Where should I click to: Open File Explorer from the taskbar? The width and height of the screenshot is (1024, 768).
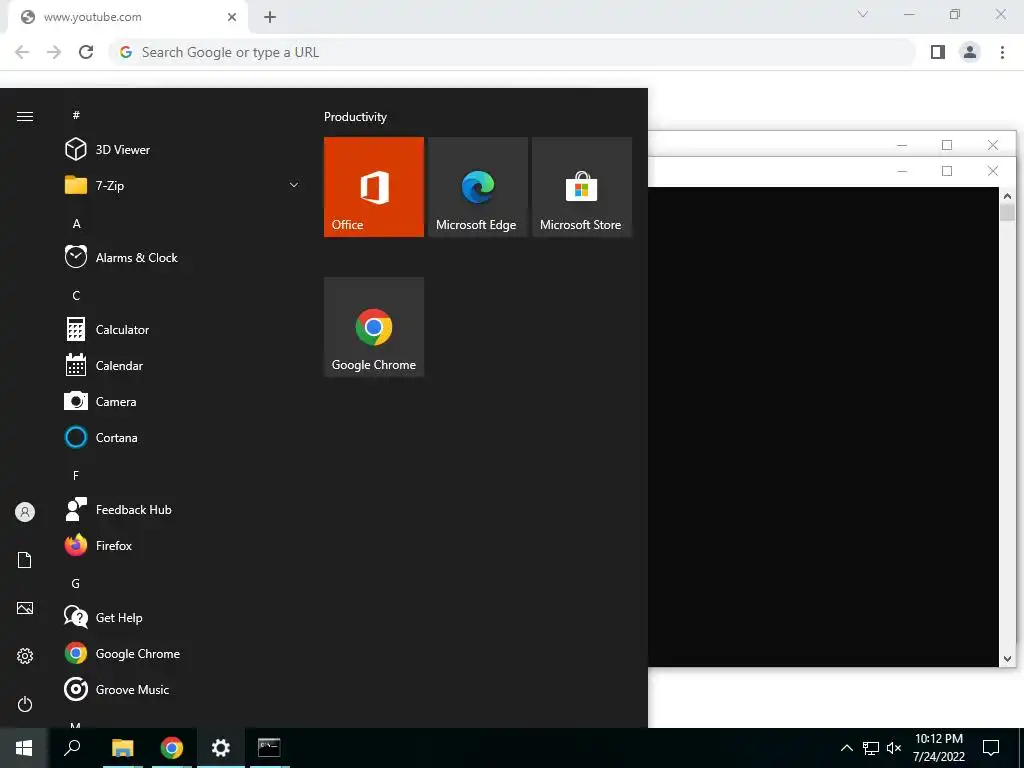click(122, 748)
